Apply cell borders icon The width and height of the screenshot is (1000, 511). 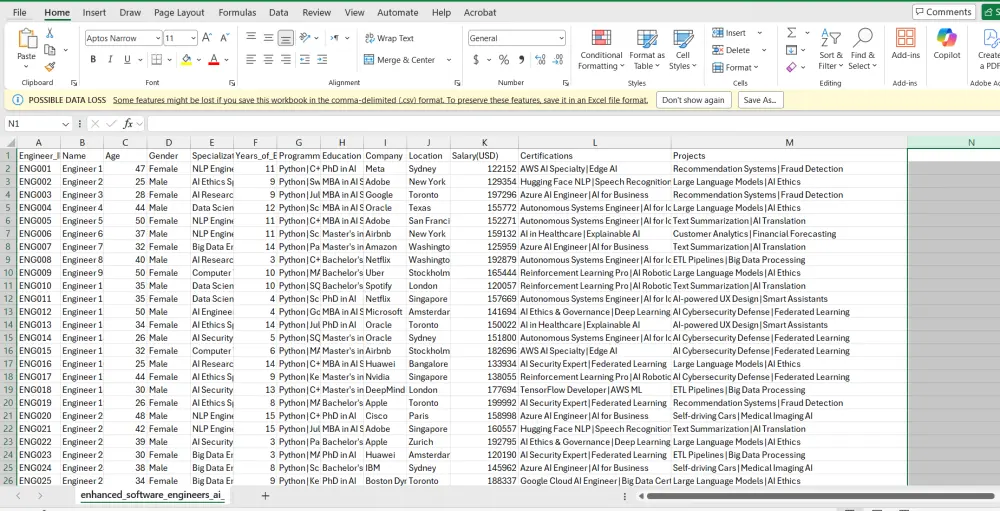click(156, 59)
